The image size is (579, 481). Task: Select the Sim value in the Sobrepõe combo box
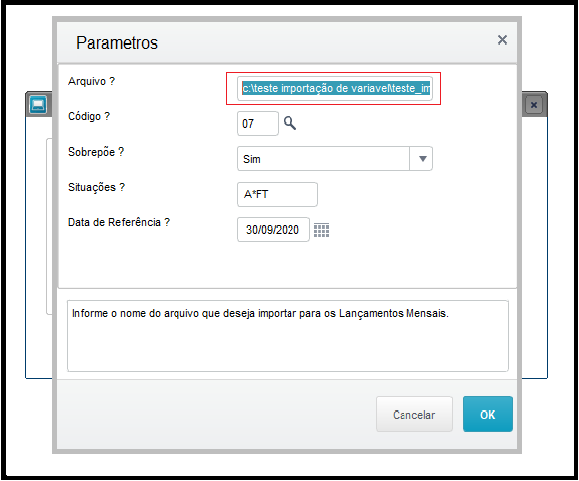[x=323, y=159]
